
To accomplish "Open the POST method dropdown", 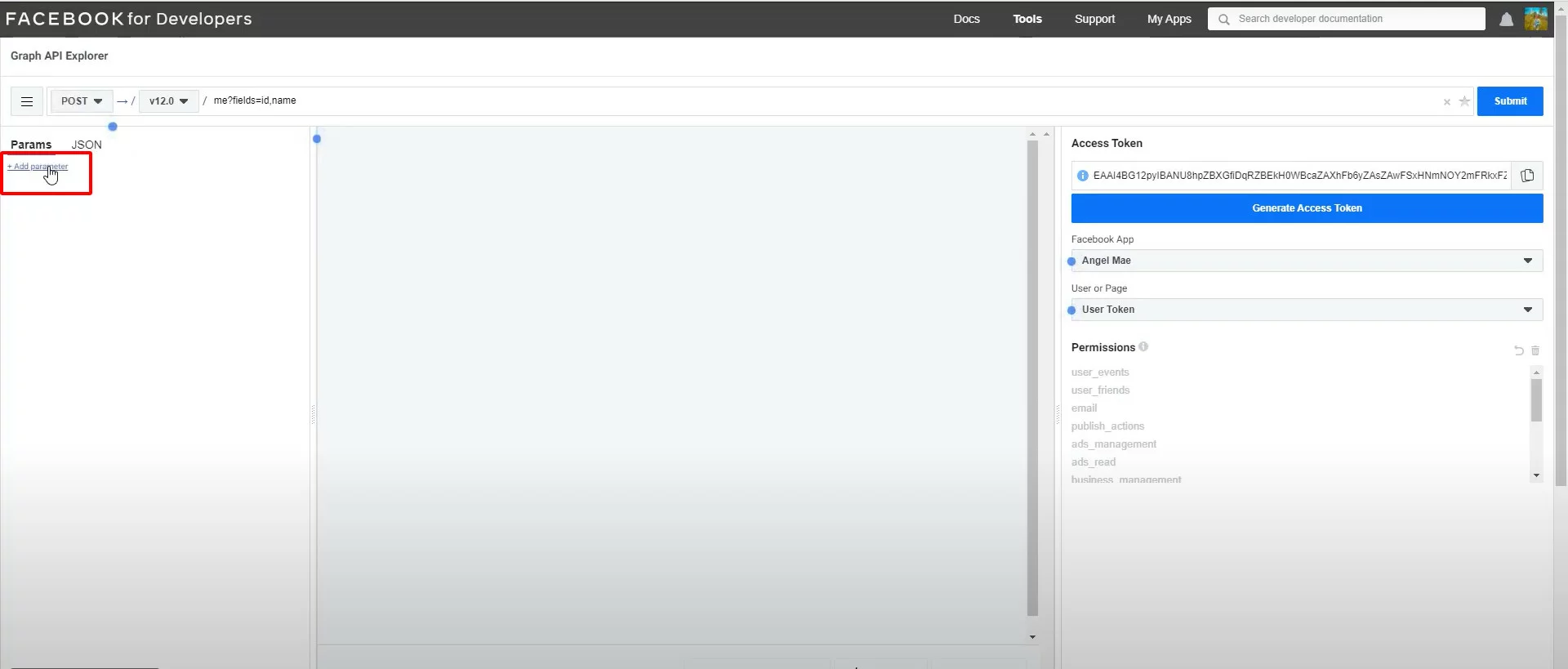I will coord(81,101).
